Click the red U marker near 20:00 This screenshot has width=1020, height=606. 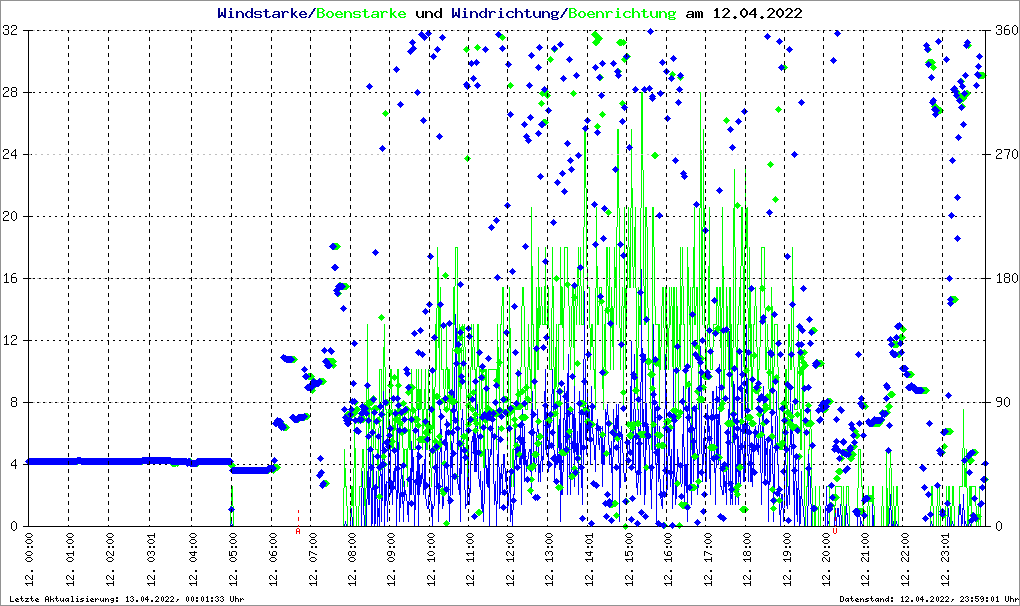835,531
